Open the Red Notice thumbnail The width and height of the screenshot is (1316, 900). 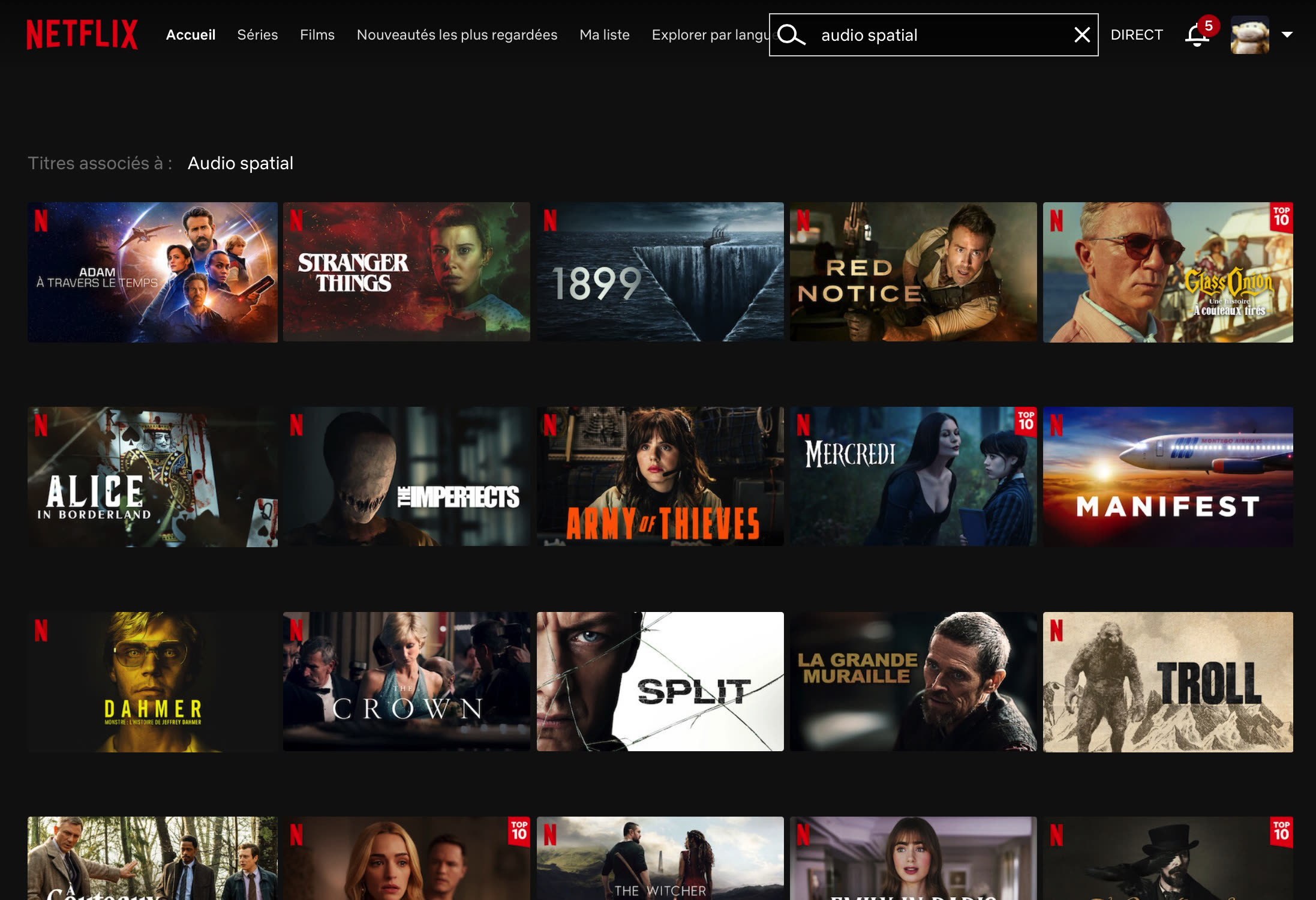point(914,272)
